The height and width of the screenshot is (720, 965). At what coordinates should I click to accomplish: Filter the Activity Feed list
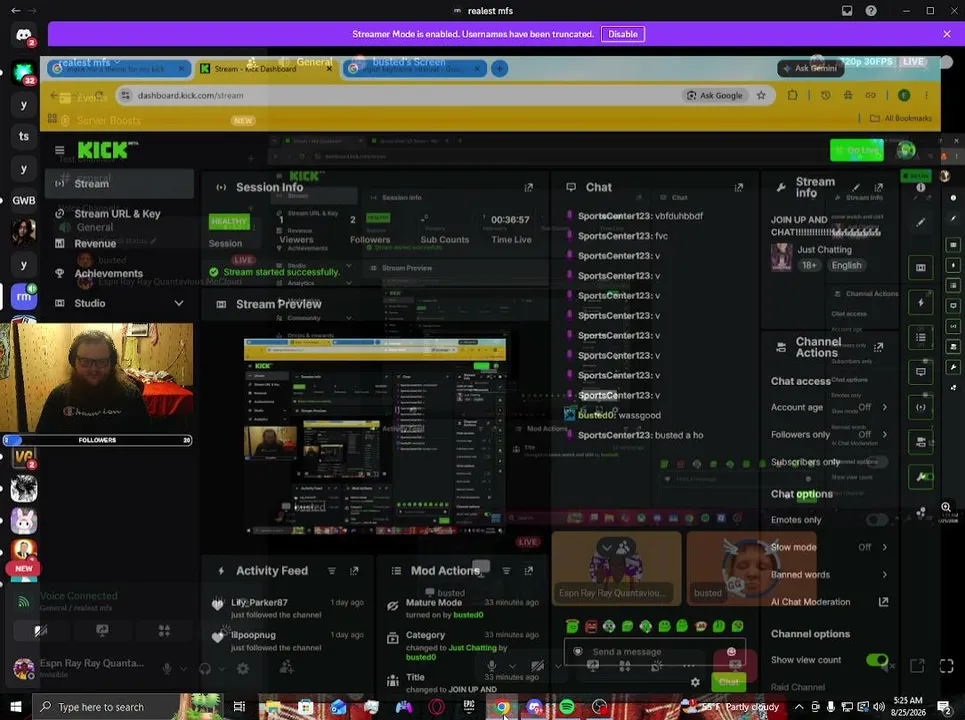[332, 571]
